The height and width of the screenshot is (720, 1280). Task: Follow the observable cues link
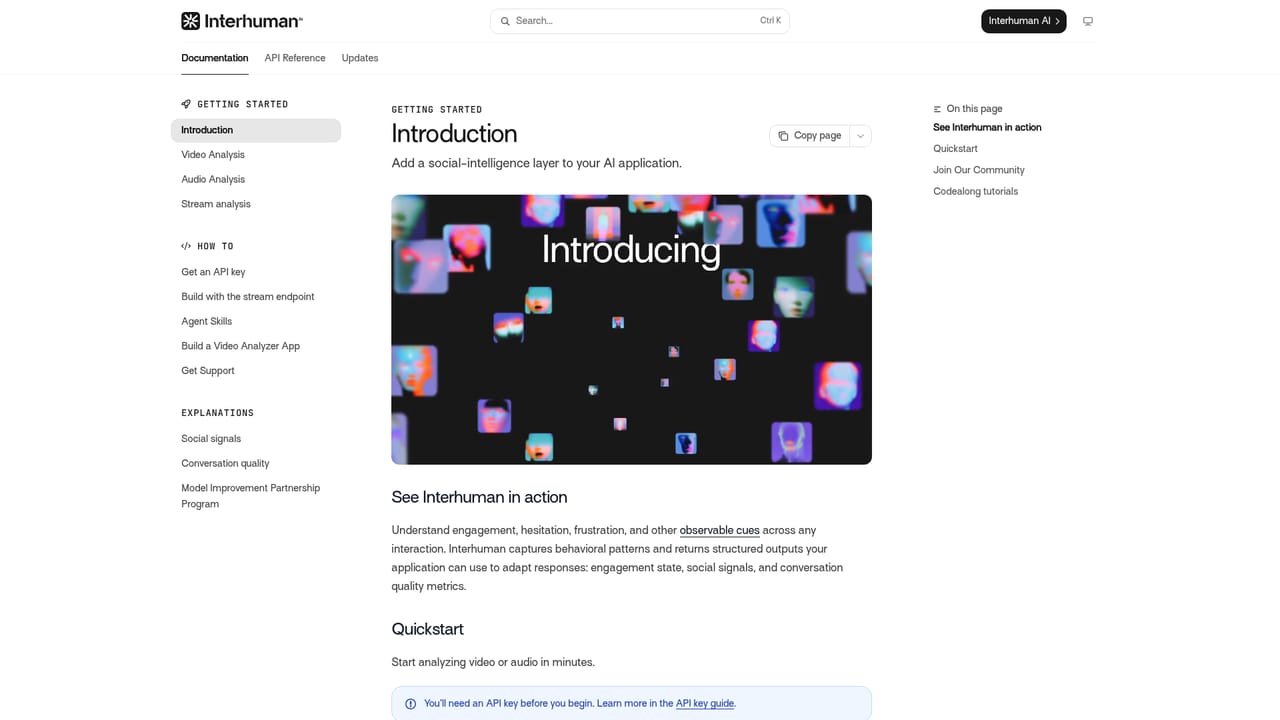click(x=720, y=530)
